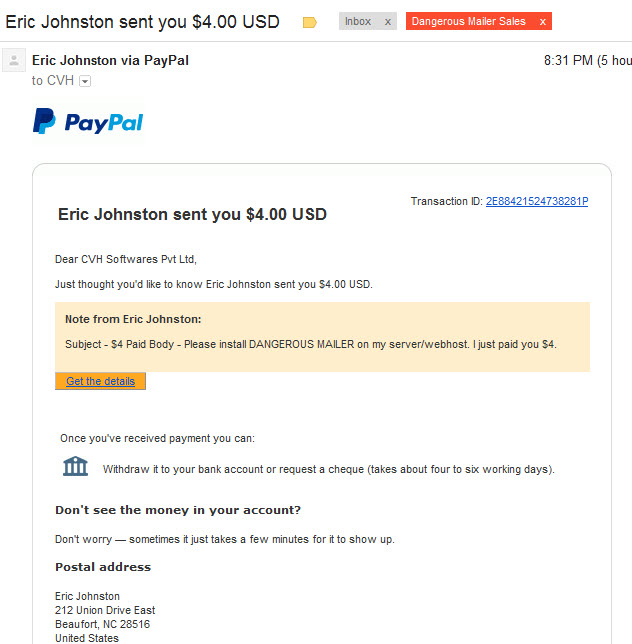632x644 pixels.
Task: Click the bold heading inside email body
Action: click(192, 214)
